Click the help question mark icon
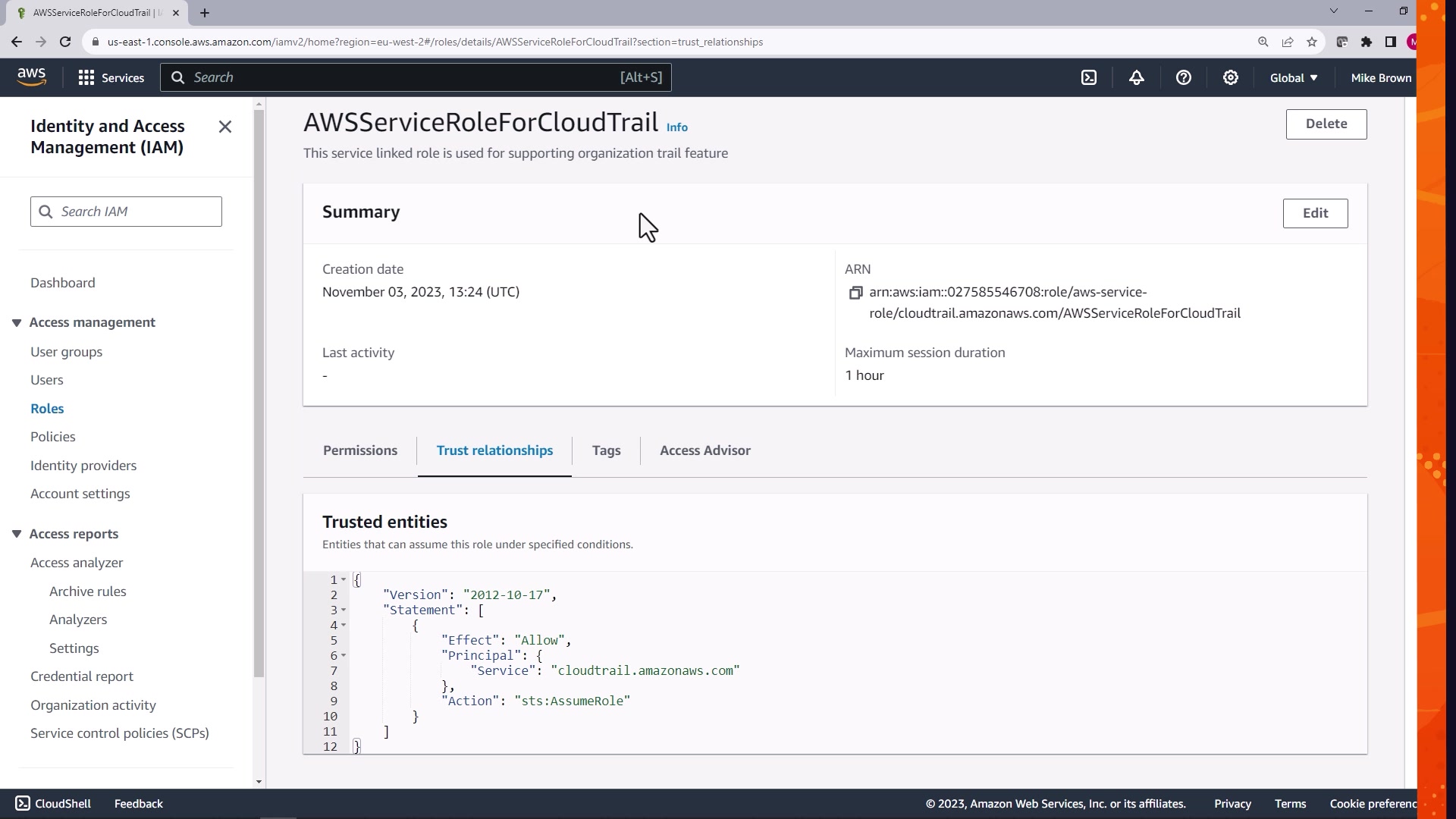1456x819 pixels. (1183, 77)
